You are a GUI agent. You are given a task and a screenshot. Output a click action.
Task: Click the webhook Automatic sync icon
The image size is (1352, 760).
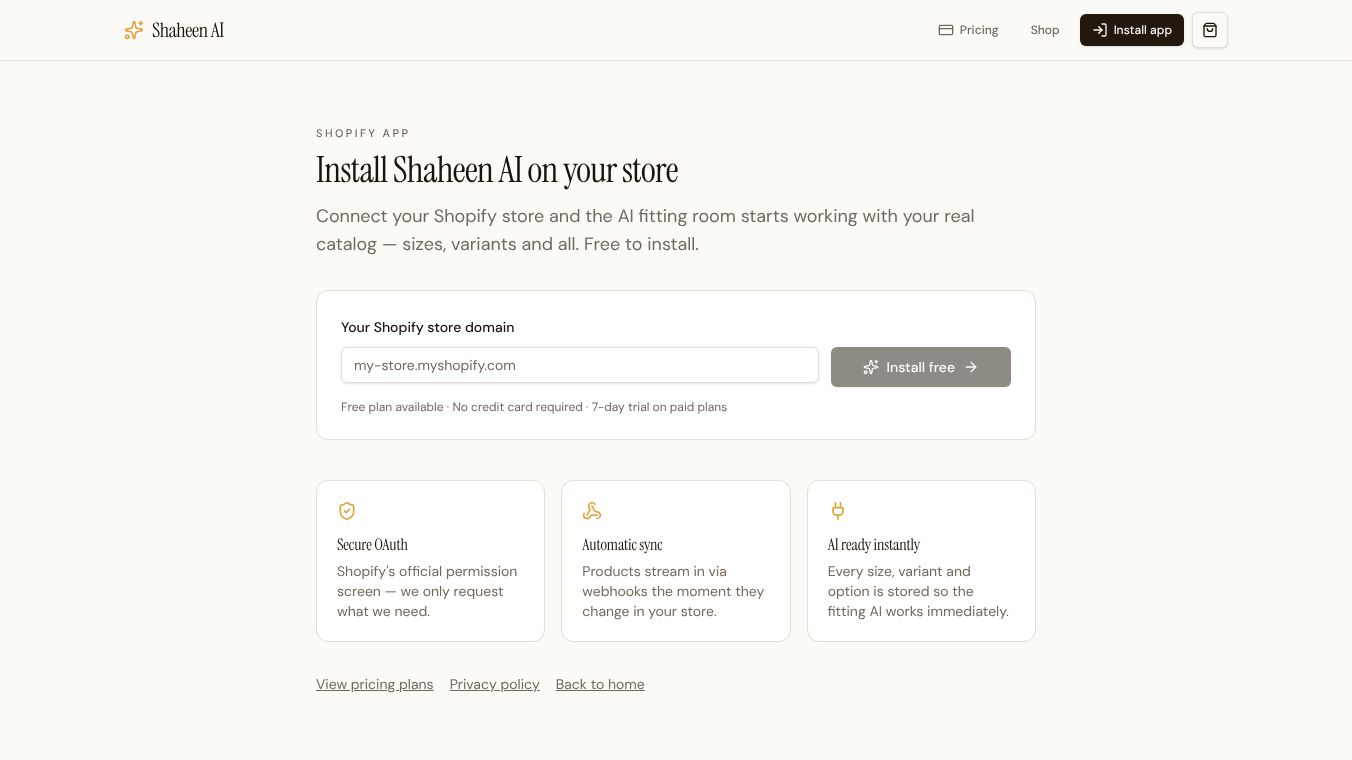(592, 511)
